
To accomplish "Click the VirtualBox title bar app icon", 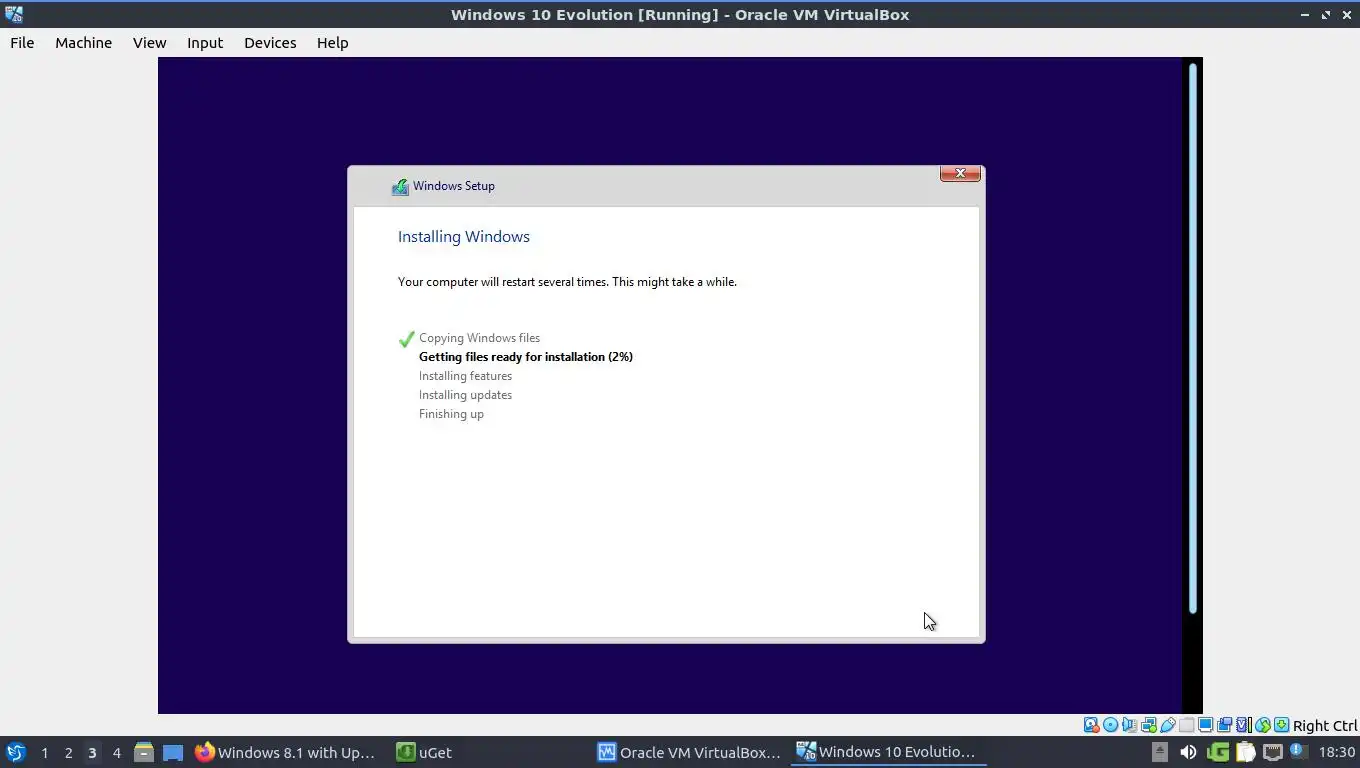I will pos(13,14).
